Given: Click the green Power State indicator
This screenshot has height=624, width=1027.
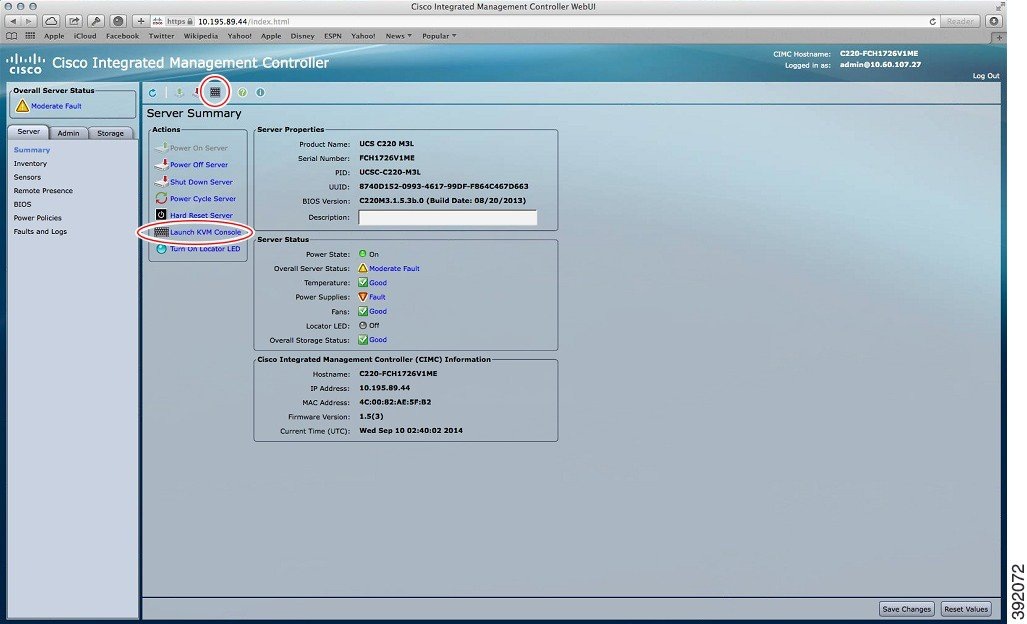Looking at the screenshot, I should coord(362,254).
